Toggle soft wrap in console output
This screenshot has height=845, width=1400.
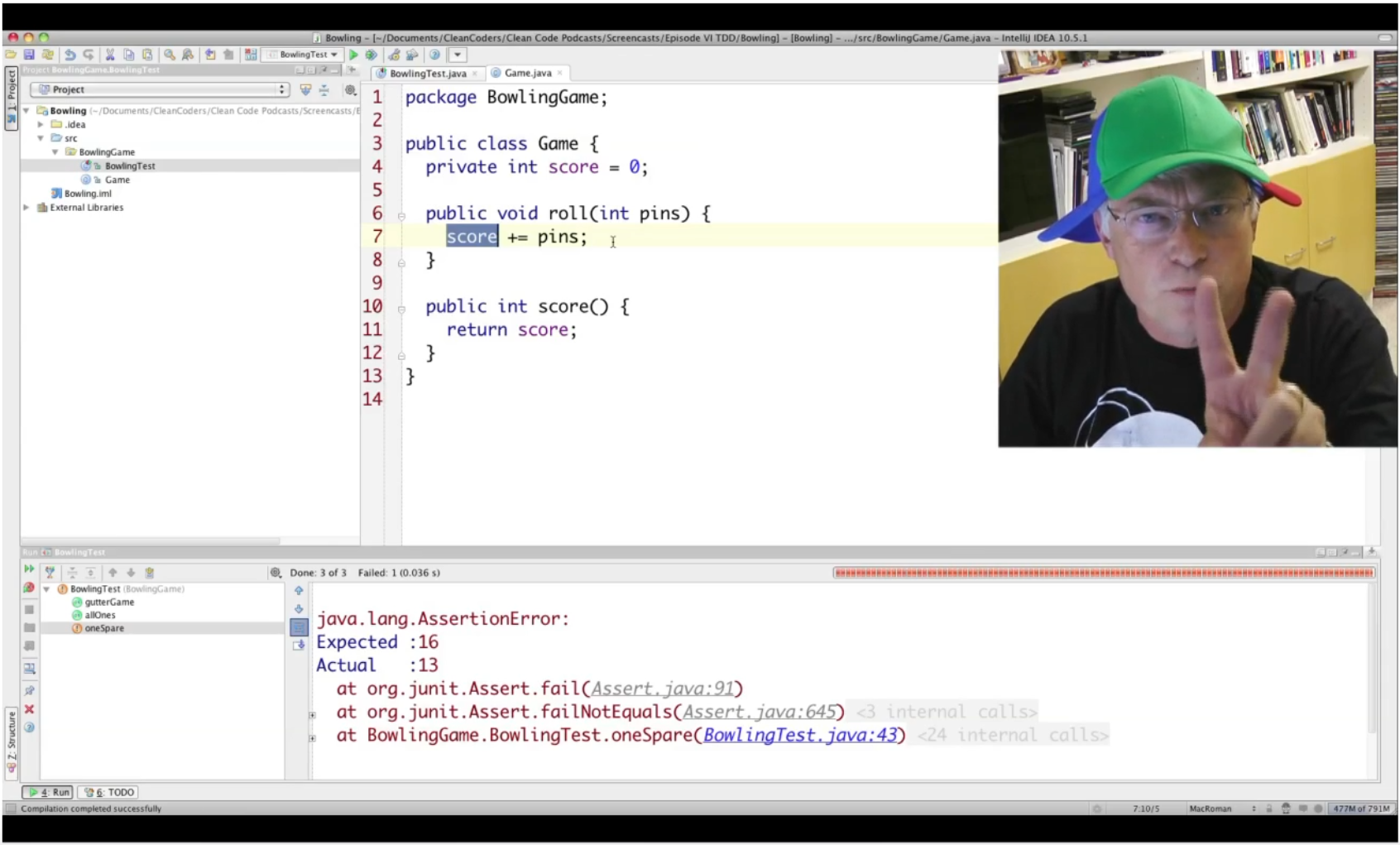click(299, 627)
